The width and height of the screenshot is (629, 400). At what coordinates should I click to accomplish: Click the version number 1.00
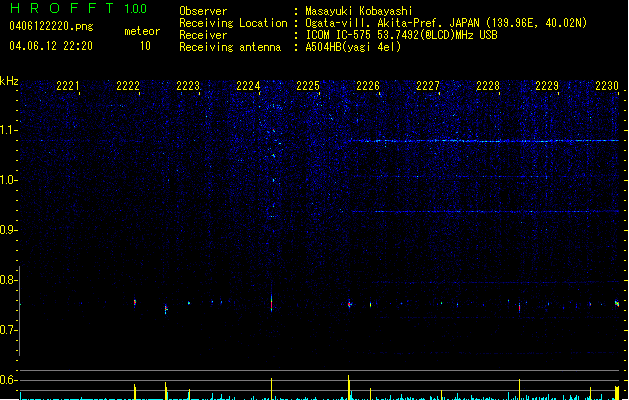[x=136, y=9]
